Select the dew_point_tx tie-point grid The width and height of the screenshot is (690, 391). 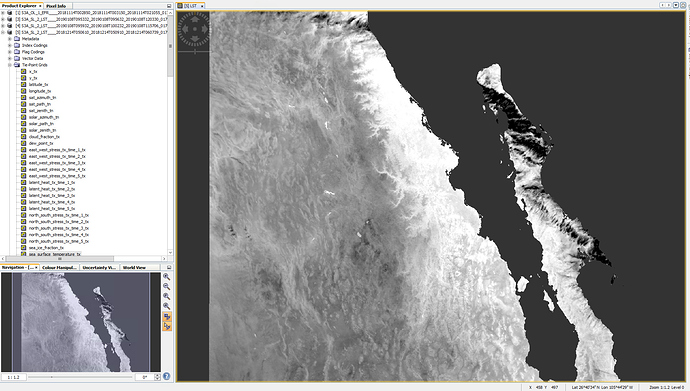41,143
